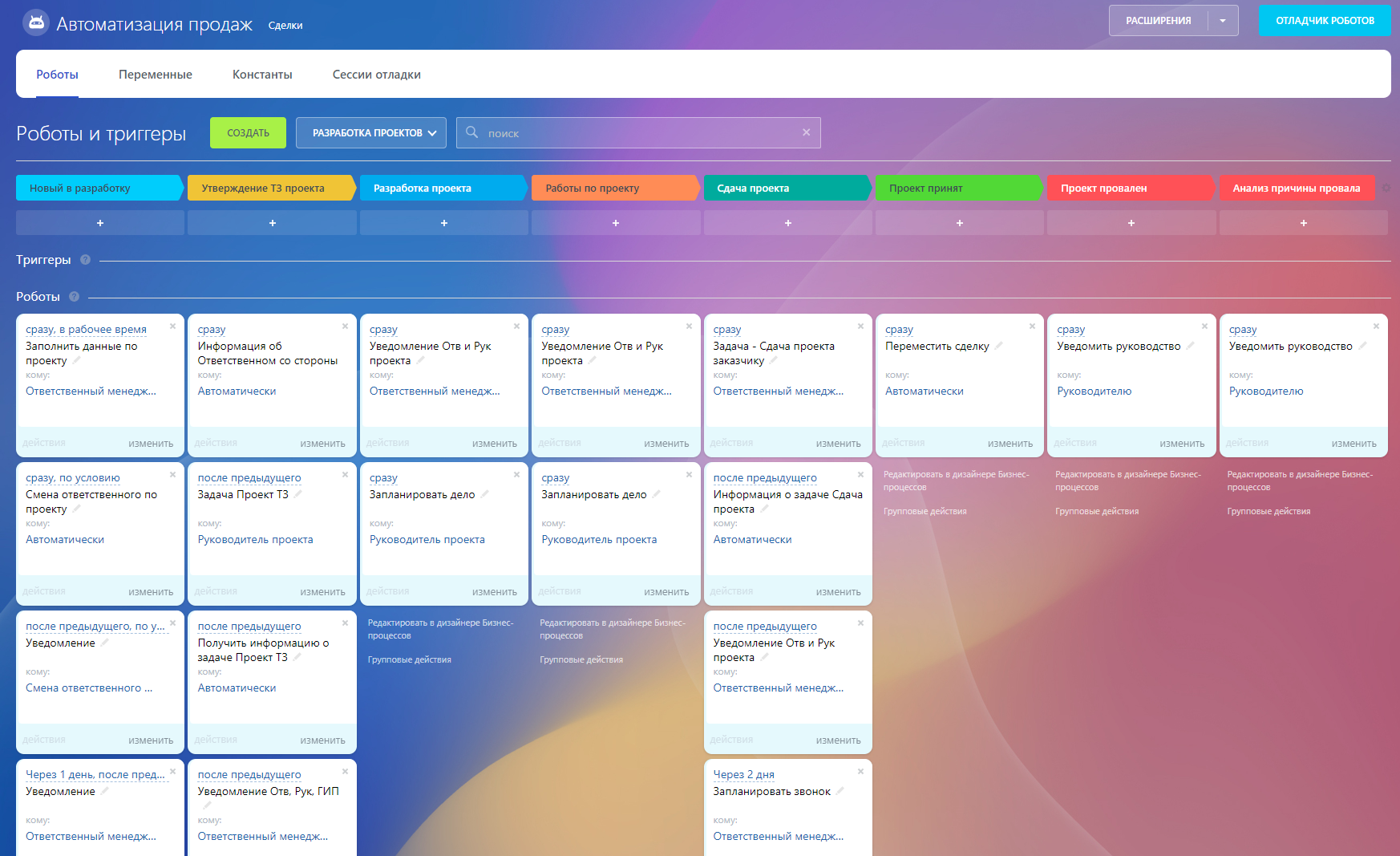Select the Разработка проекта stage header
The height and width of the screenshot is (856, 1400).
(x=443, y=188)
